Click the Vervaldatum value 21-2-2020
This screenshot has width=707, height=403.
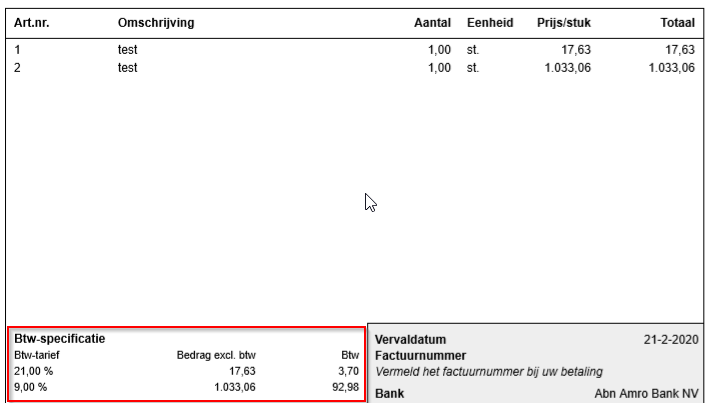coord(671,339)
